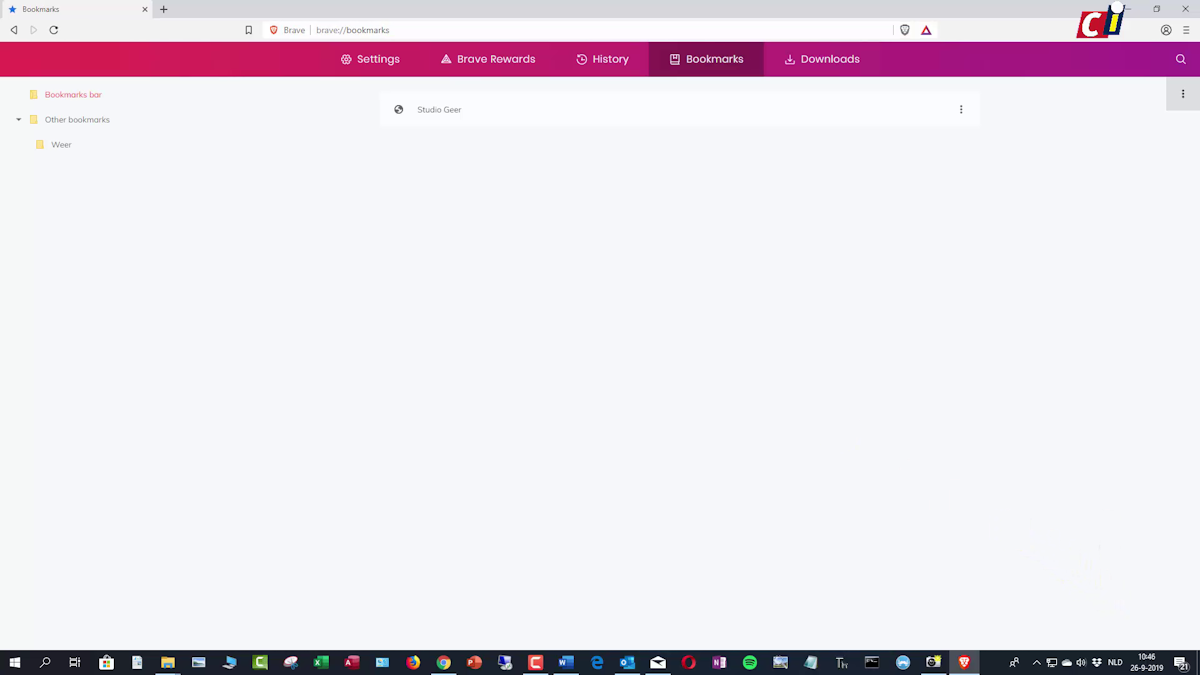Image resolution: width=1200 pixels, height=675 pixels.
Task: Open a new browser tab
Action: coord(163,9)
